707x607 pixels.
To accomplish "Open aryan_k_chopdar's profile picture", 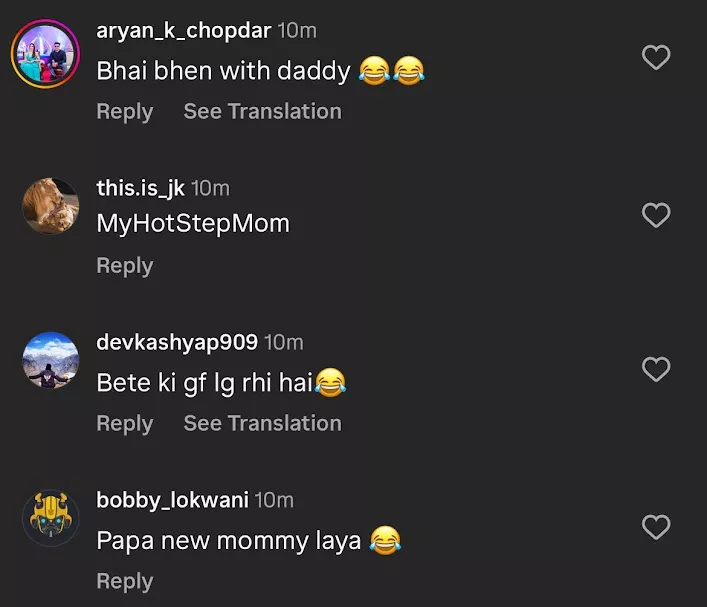I will pos(45,54).
